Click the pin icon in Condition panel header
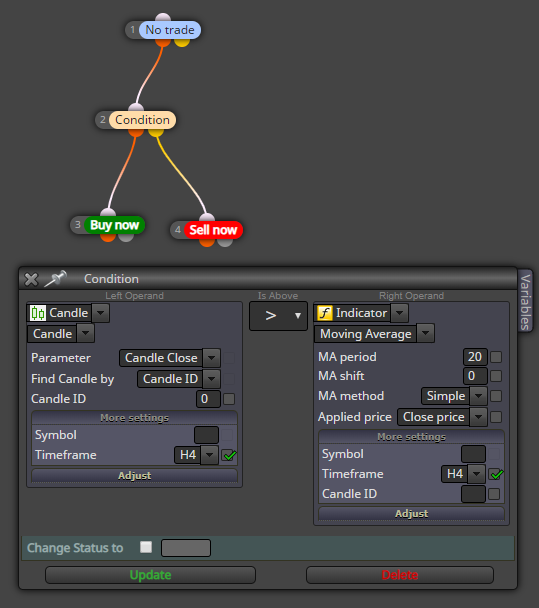Image resolution: width=539 pixels, height=608 pixels. 55,278
